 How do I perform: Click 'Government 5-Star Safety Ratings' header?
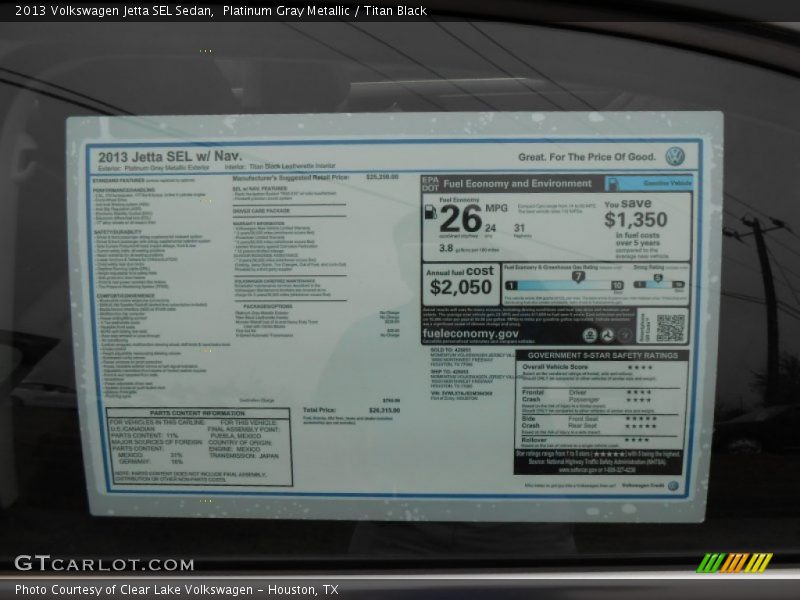(603, 355)
